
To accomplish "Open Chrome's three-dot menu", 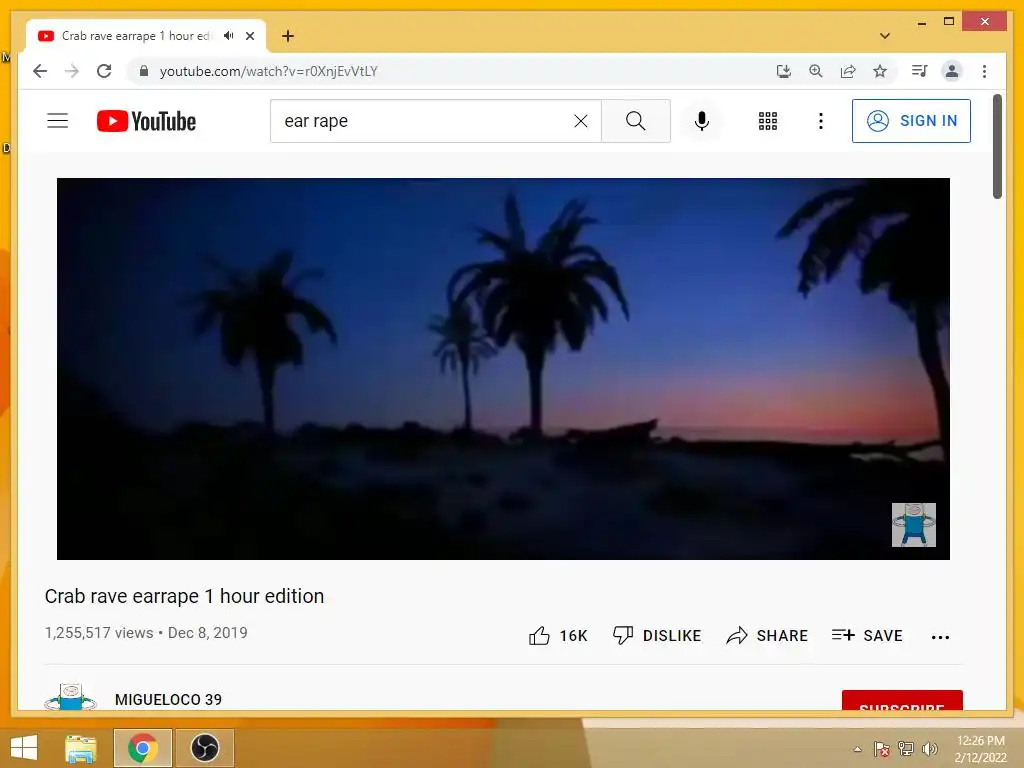I will tap(984, 71).
